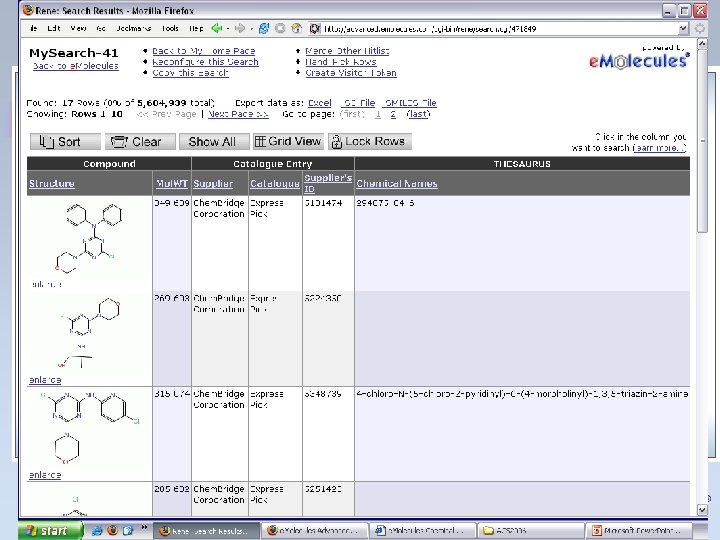
Task: Jump to results page 2
Action: [393, 114]
